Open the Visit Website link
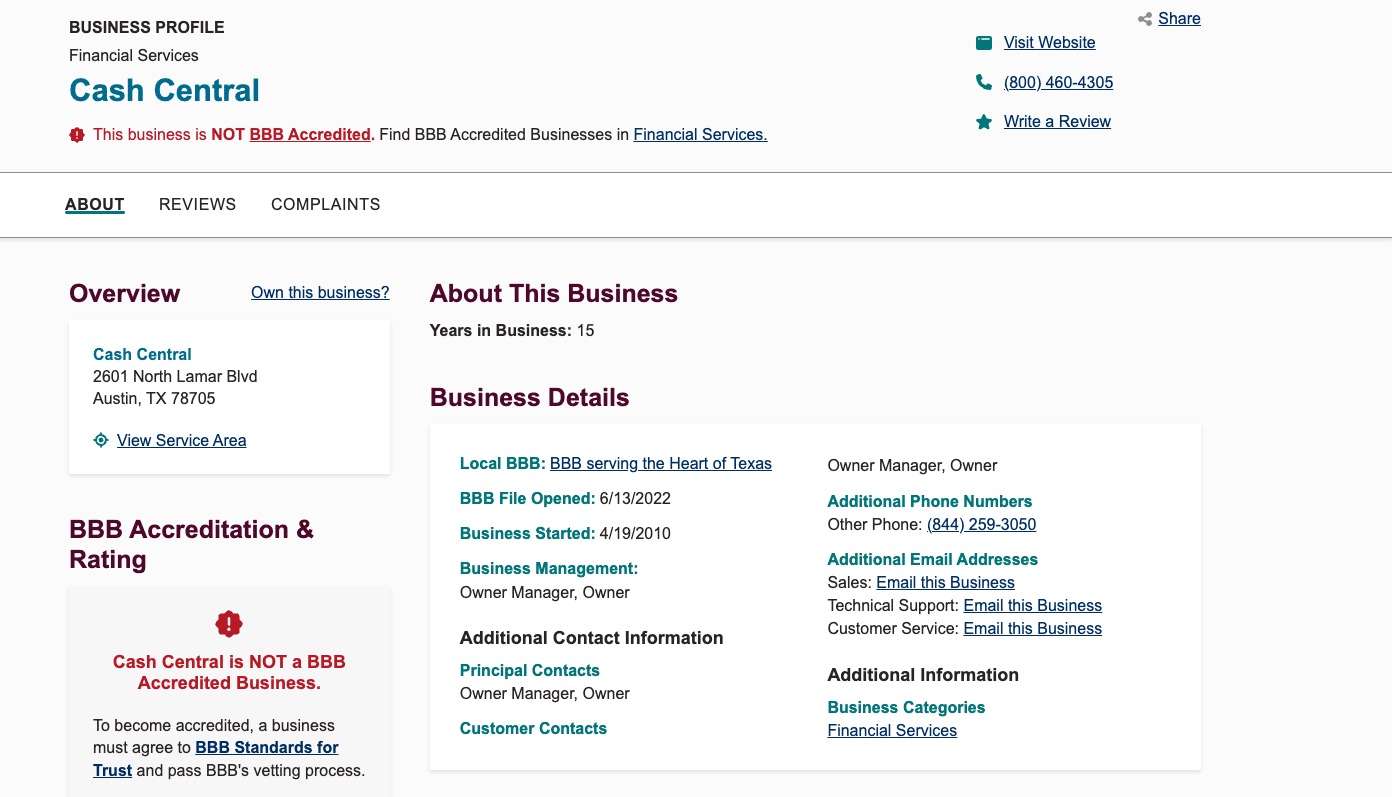Image resolution: width=1392 pixels, height=797 pixels. pos(1049,42)
